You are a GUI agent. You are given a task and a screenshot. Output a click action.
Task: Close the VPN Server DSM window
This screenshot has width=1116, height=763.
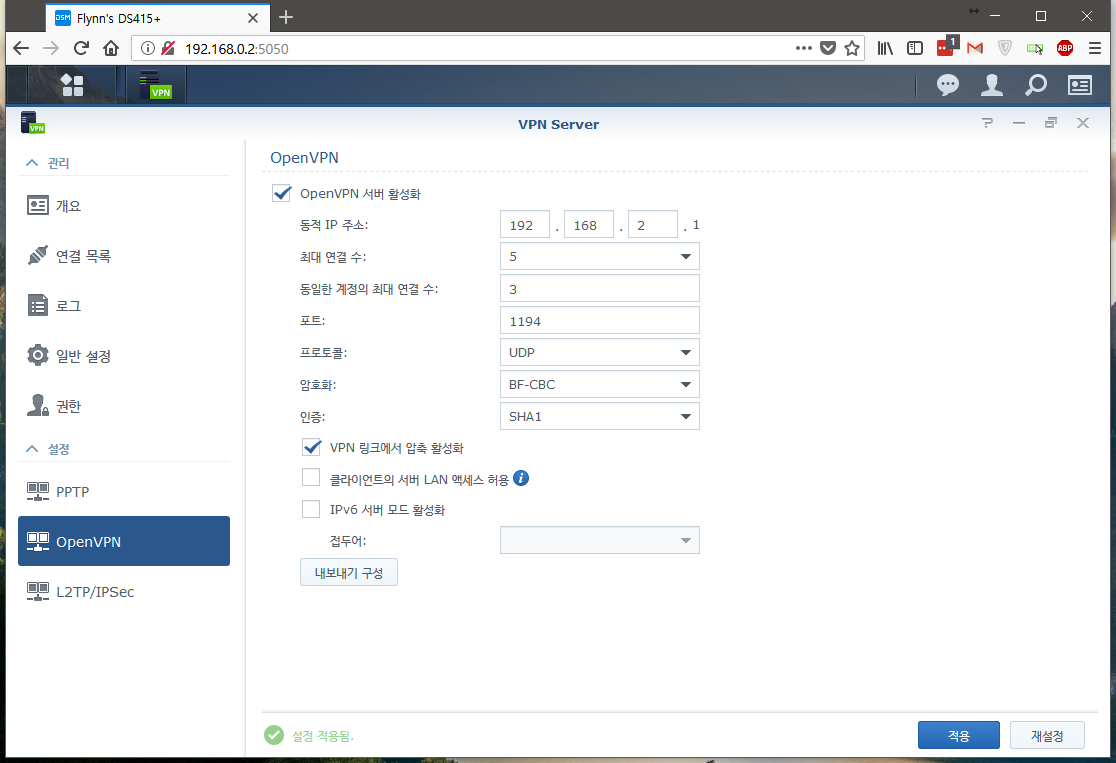[x=1083, y=123]
